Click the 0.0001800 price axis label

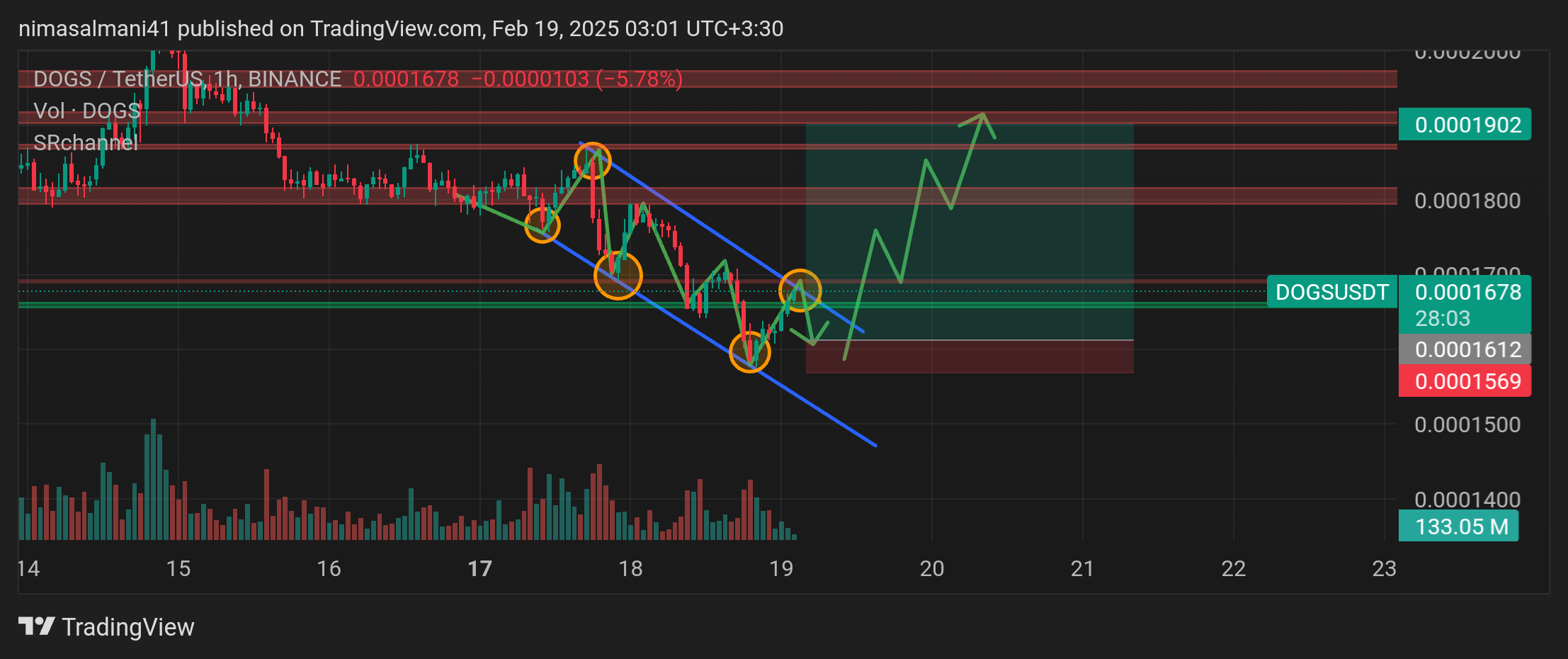pos(1467,201)
